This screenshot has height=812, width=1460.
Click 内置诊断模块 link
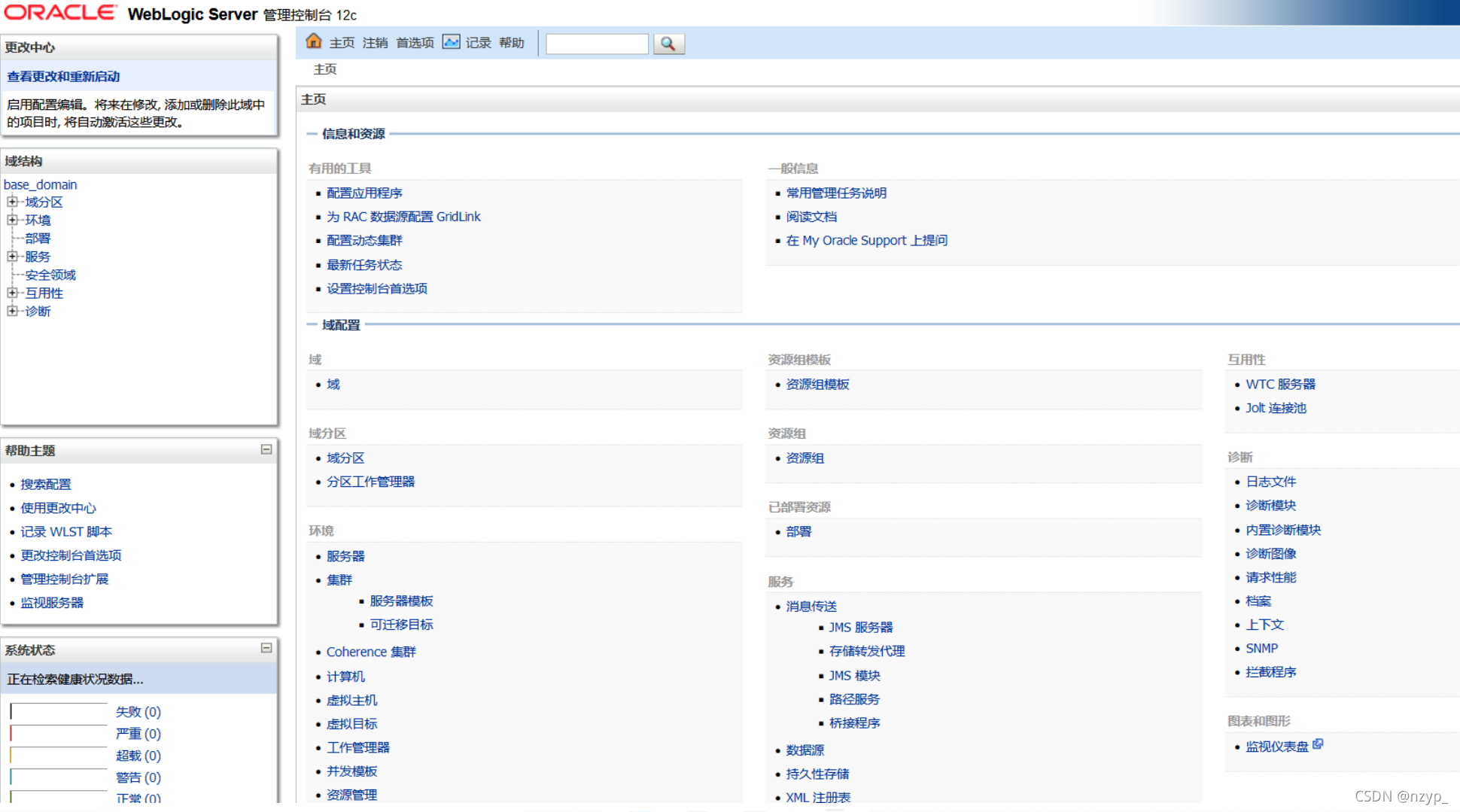pos(1283,530)
